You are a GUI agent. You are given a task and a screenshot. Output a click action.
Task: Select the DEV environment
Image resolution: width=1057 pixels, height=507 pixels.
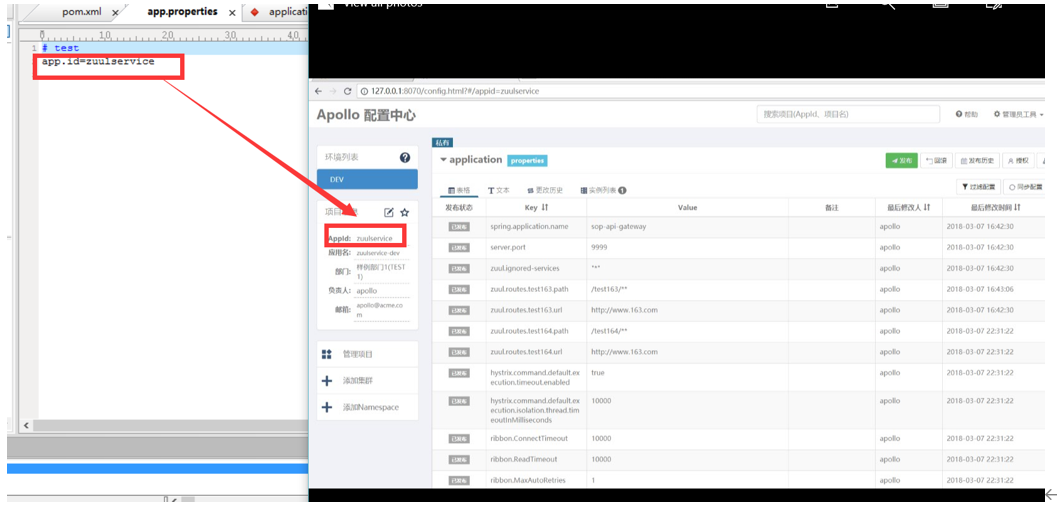click(367, 180)
